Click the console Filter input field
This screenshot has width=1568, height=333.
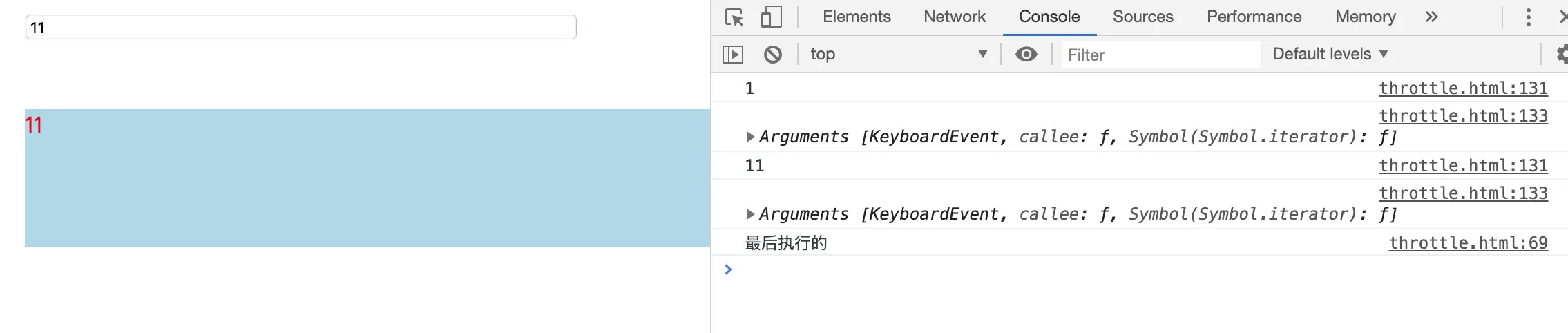tap(1160, 55)
